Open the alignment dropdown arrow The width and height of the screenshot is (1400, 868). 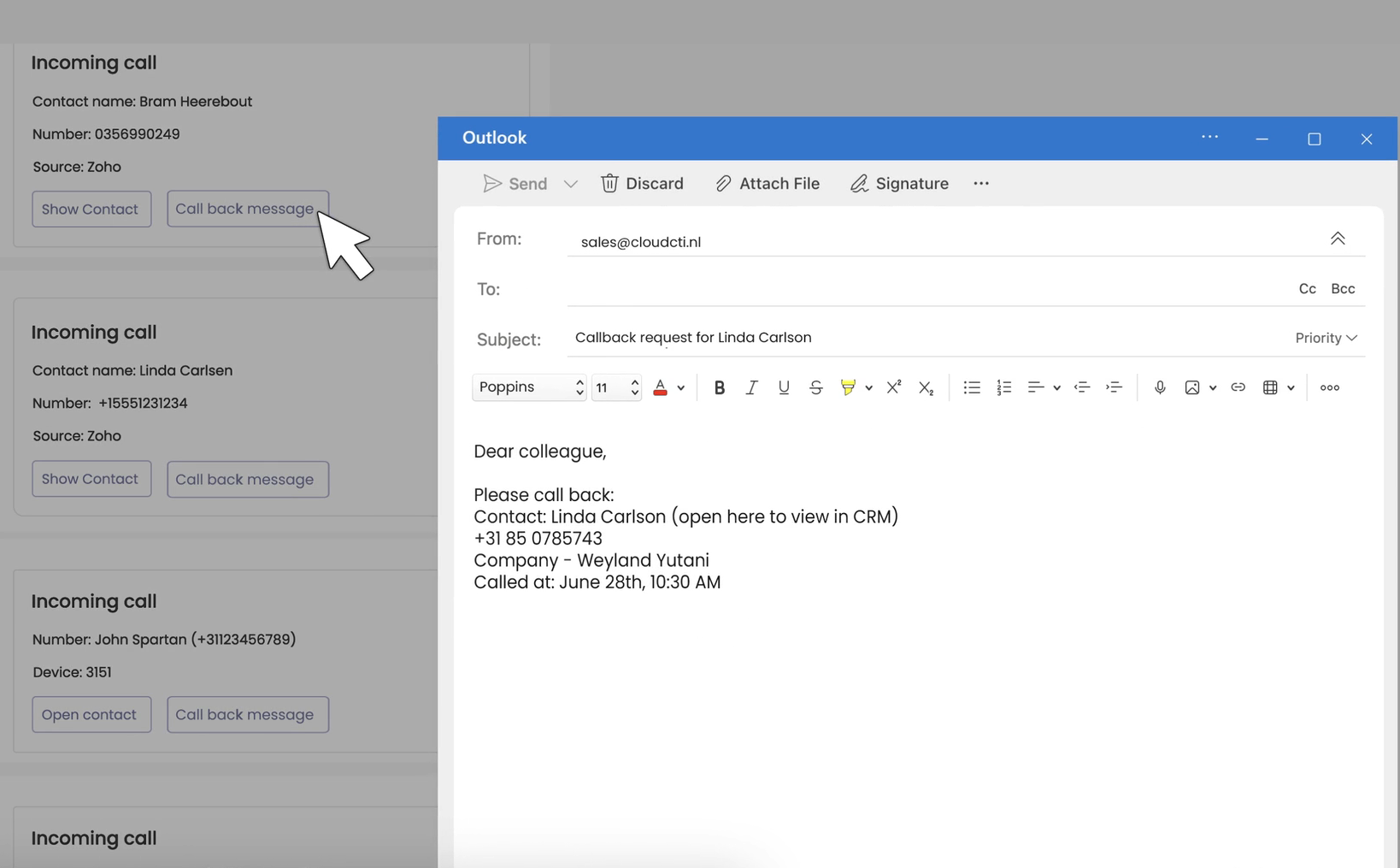coord(1056,388)
